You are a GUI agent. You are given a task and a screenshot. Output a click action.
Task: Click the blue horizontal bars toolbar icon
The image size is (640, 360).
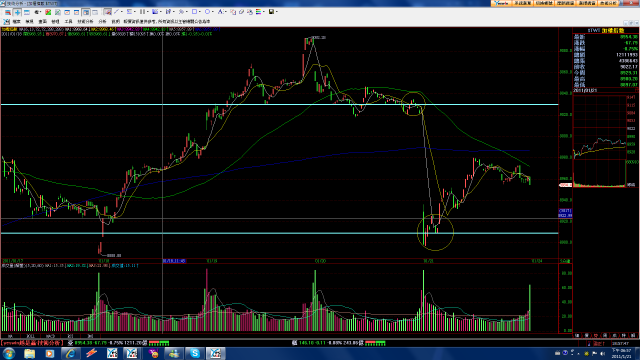coord(27,12)
